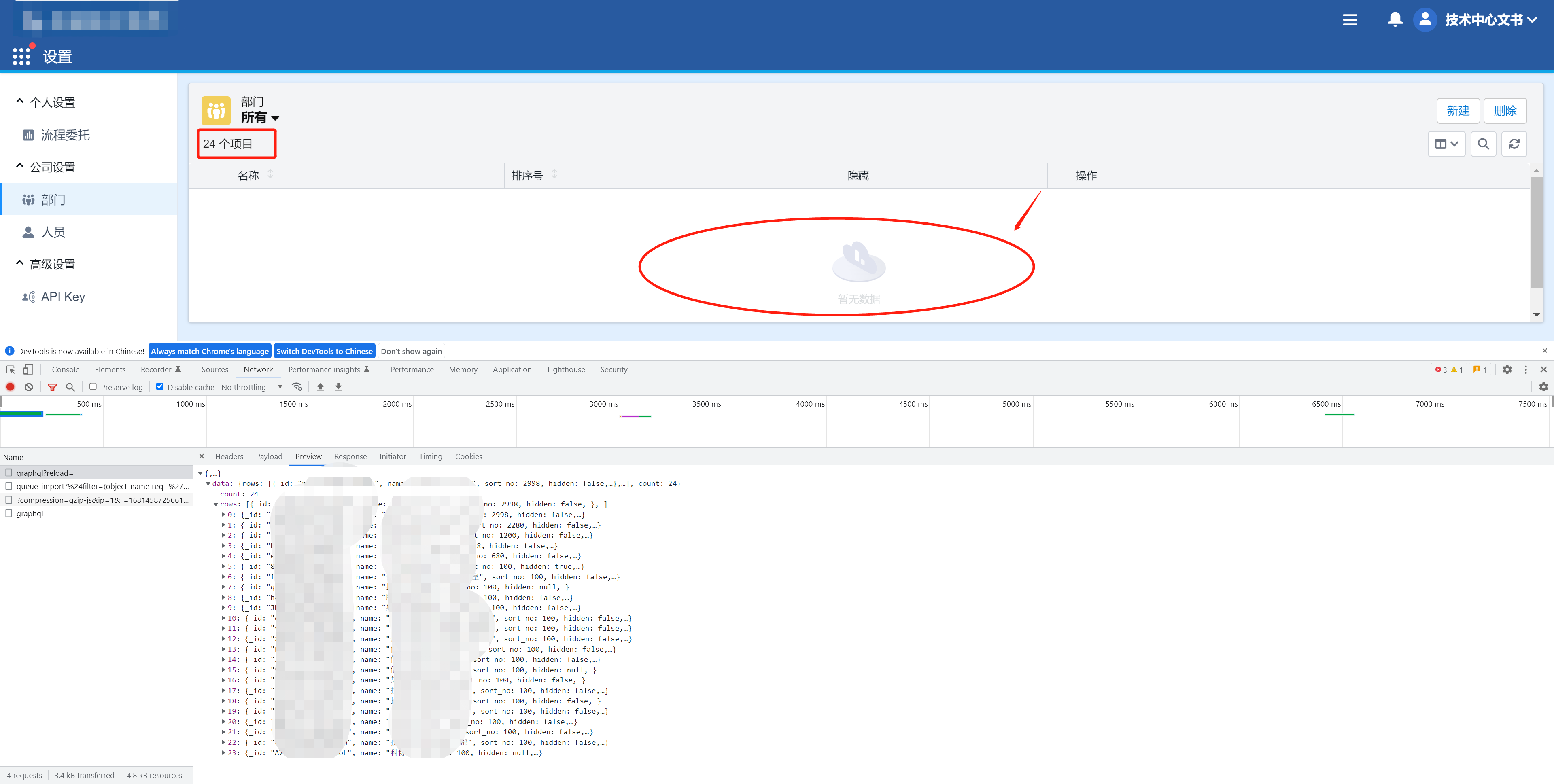The width and height of the screenshot is (1554, 784).
Task: Expand row 0 in the JSON preview tree
Action: point(223,515)
